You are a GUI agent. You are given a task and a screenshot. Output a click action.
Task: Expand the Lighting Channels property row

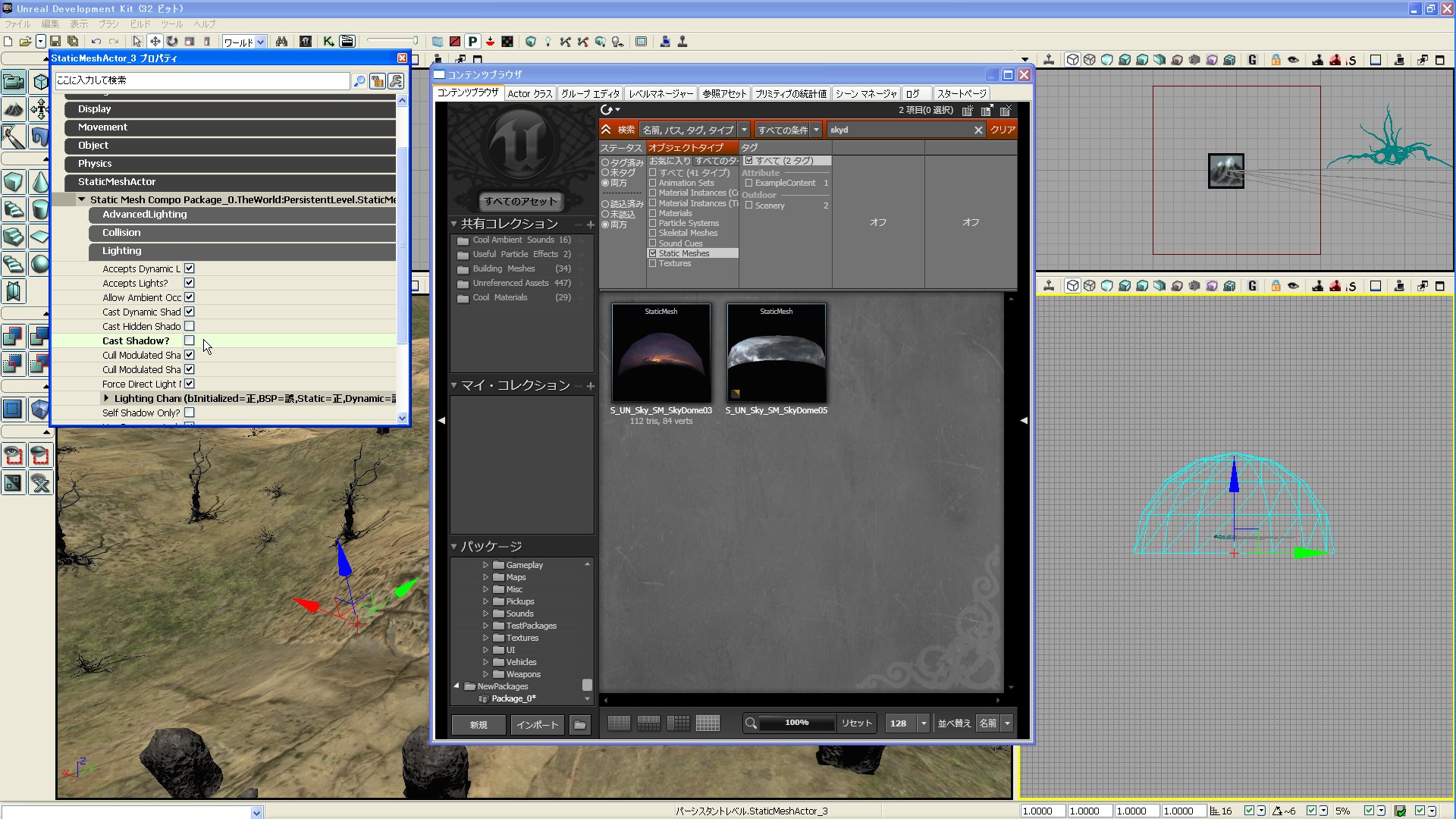[x=106, y=398]
